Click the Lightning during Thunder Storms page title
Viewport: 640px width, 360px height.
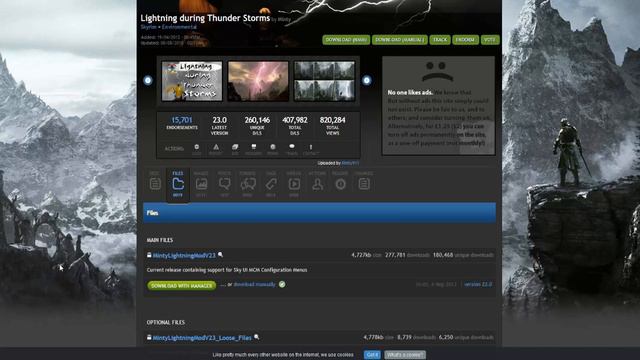tap(205, 18)
